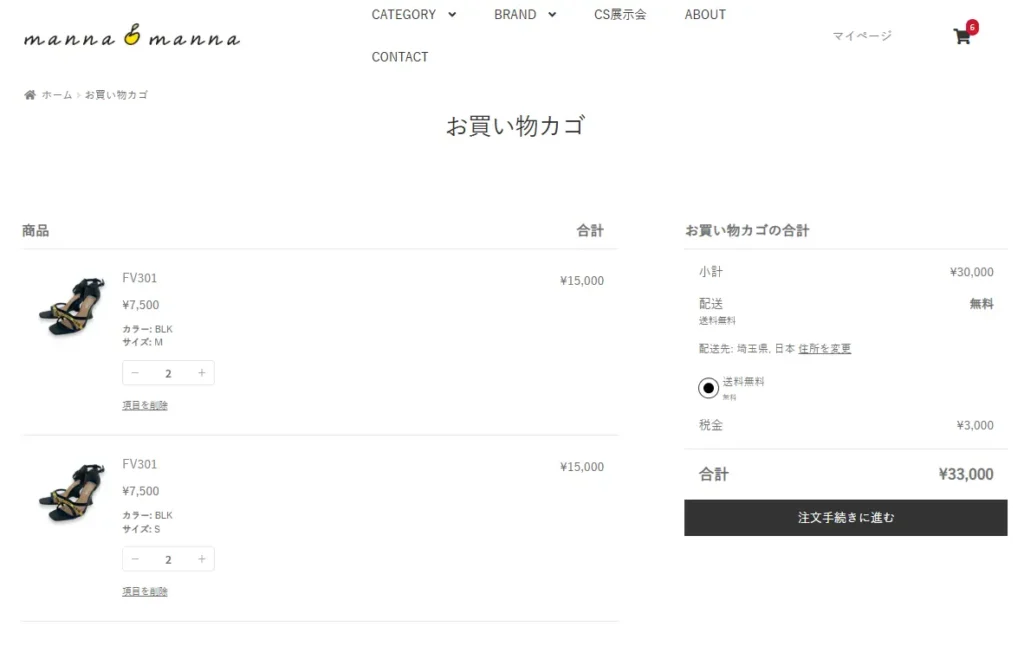
Task: Open FV301 size S product thumbnail
Action: click(x=72, y=493)
